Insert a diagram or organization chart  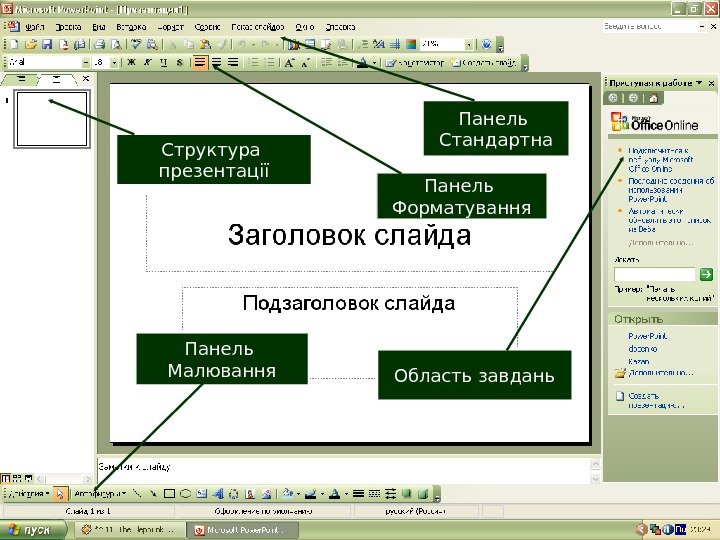[x=234, y=494]
